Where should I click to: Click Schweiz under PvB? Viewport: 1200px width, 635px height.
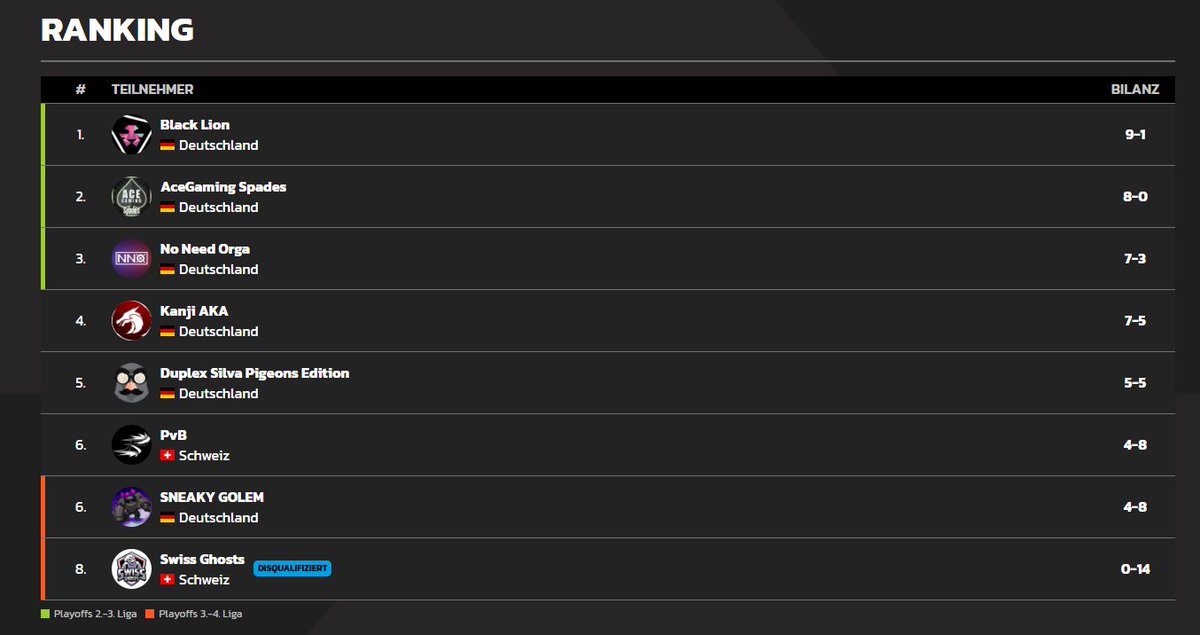[x=204, y=456]
